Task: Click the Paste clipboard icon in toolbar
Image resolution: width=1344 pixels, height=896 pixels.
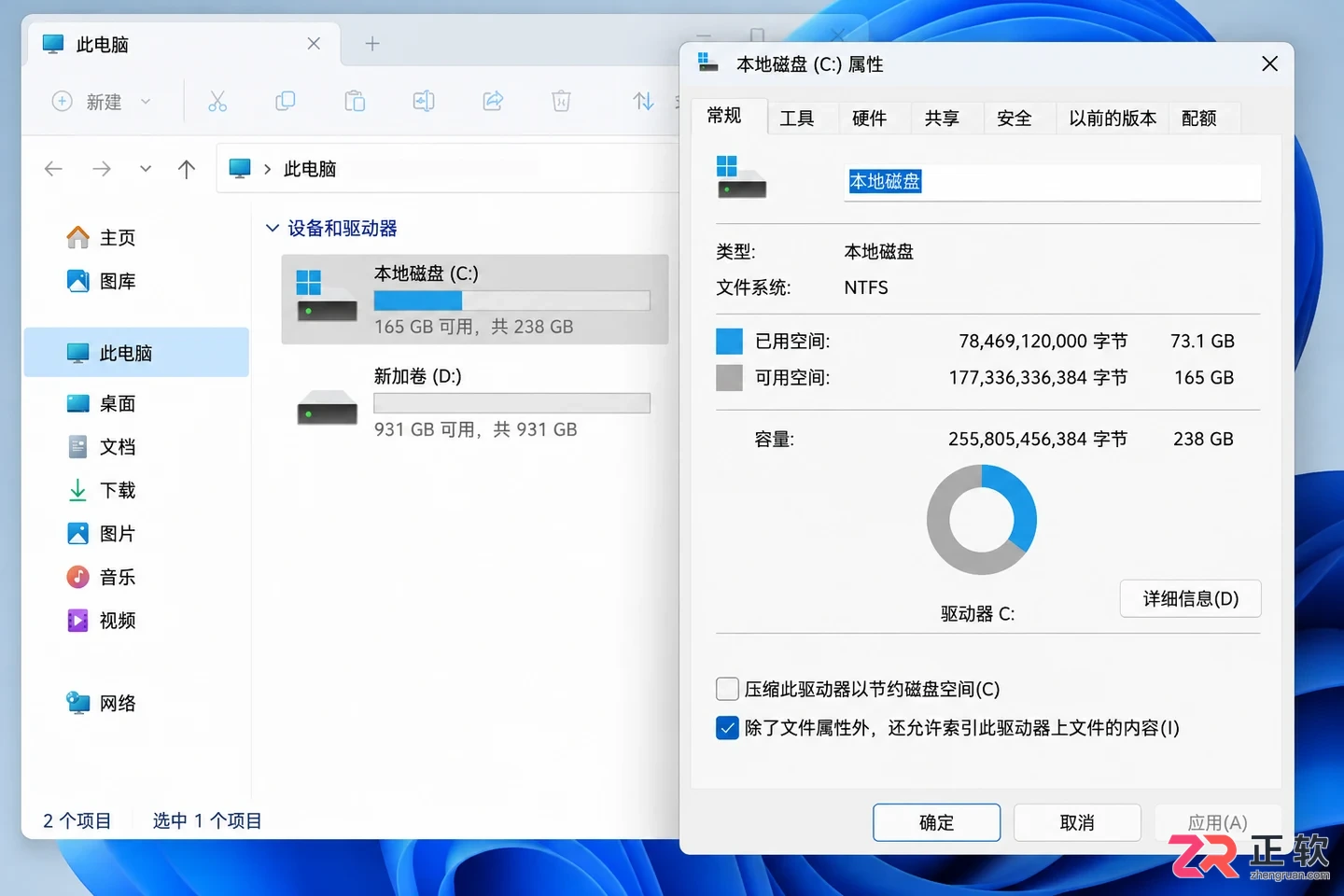Action: [x=355, y=101]
